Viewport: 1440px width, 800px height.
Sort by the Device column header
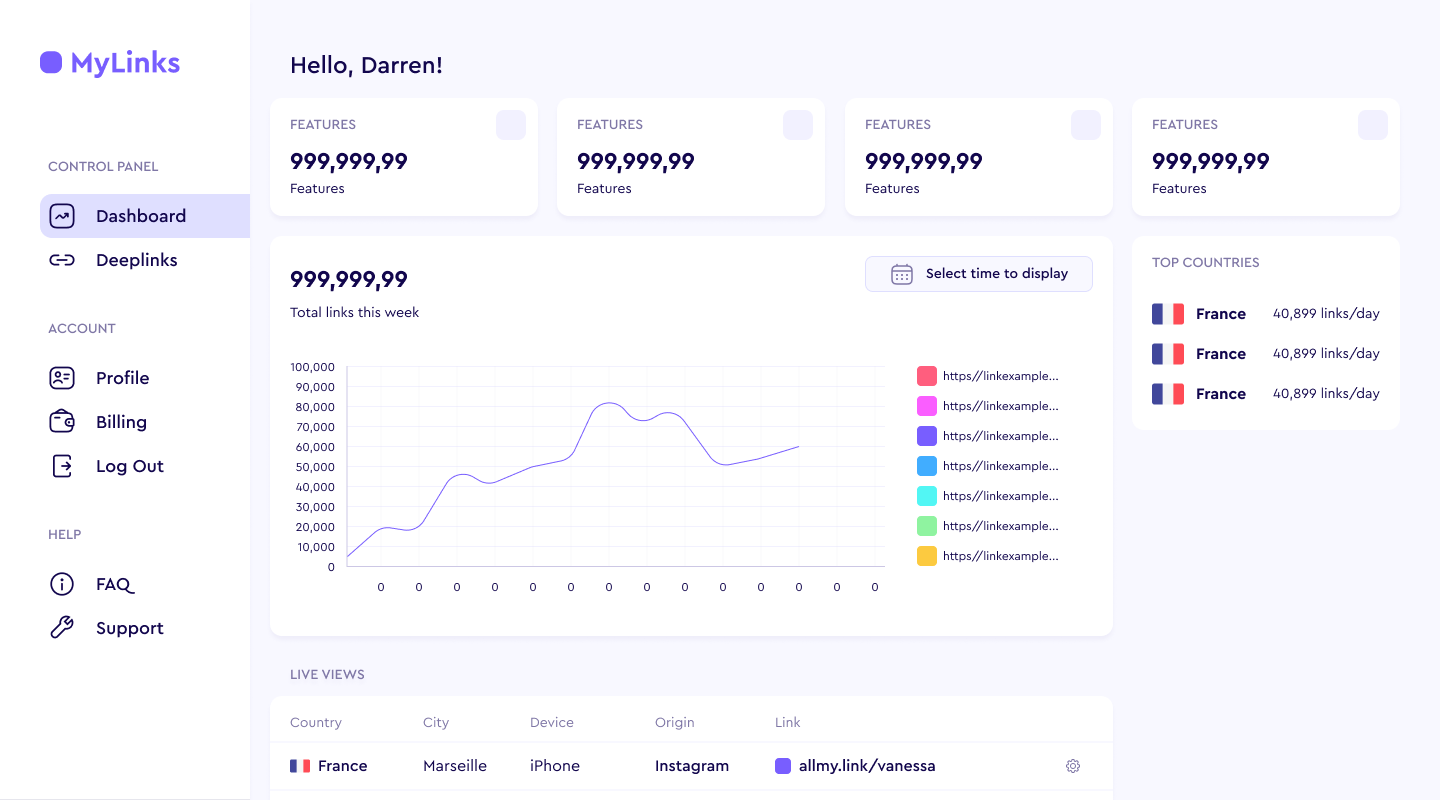[552, 722]
